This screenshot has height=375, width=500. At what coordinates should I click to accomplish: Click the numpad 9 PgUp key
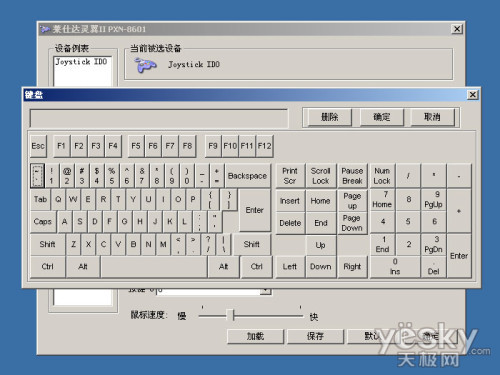coord(433,199)
